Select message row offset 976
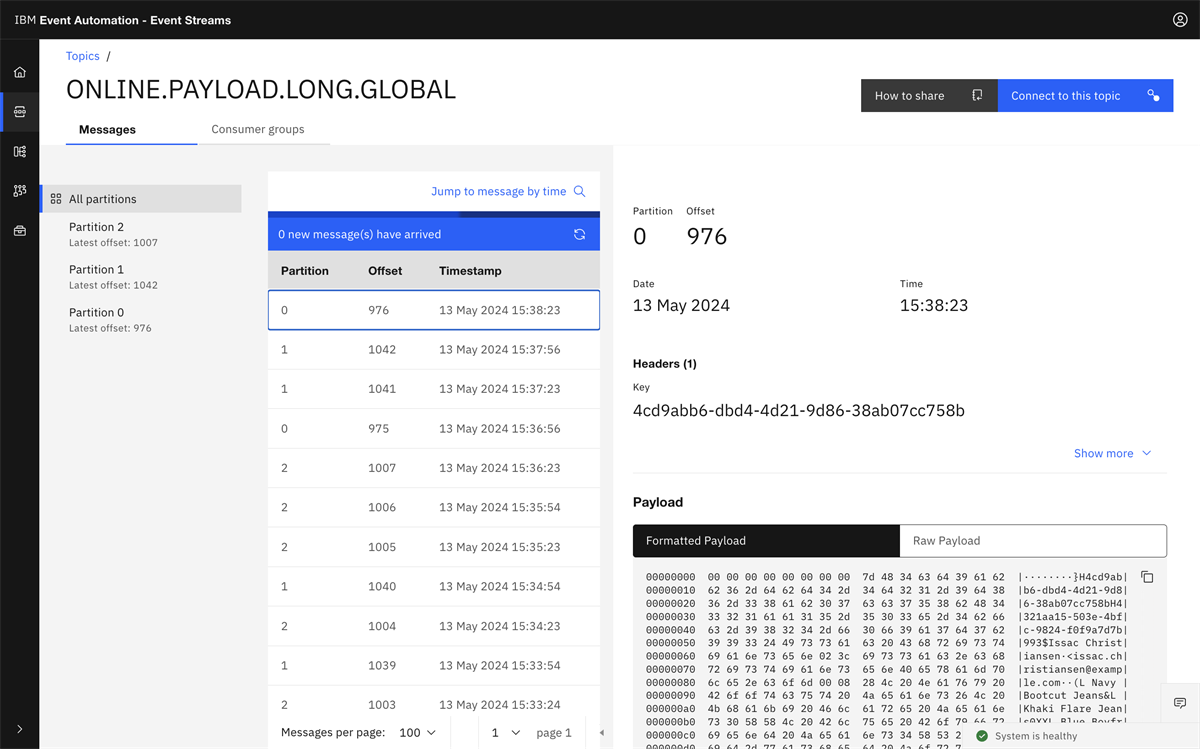 (x=434, y=310)
